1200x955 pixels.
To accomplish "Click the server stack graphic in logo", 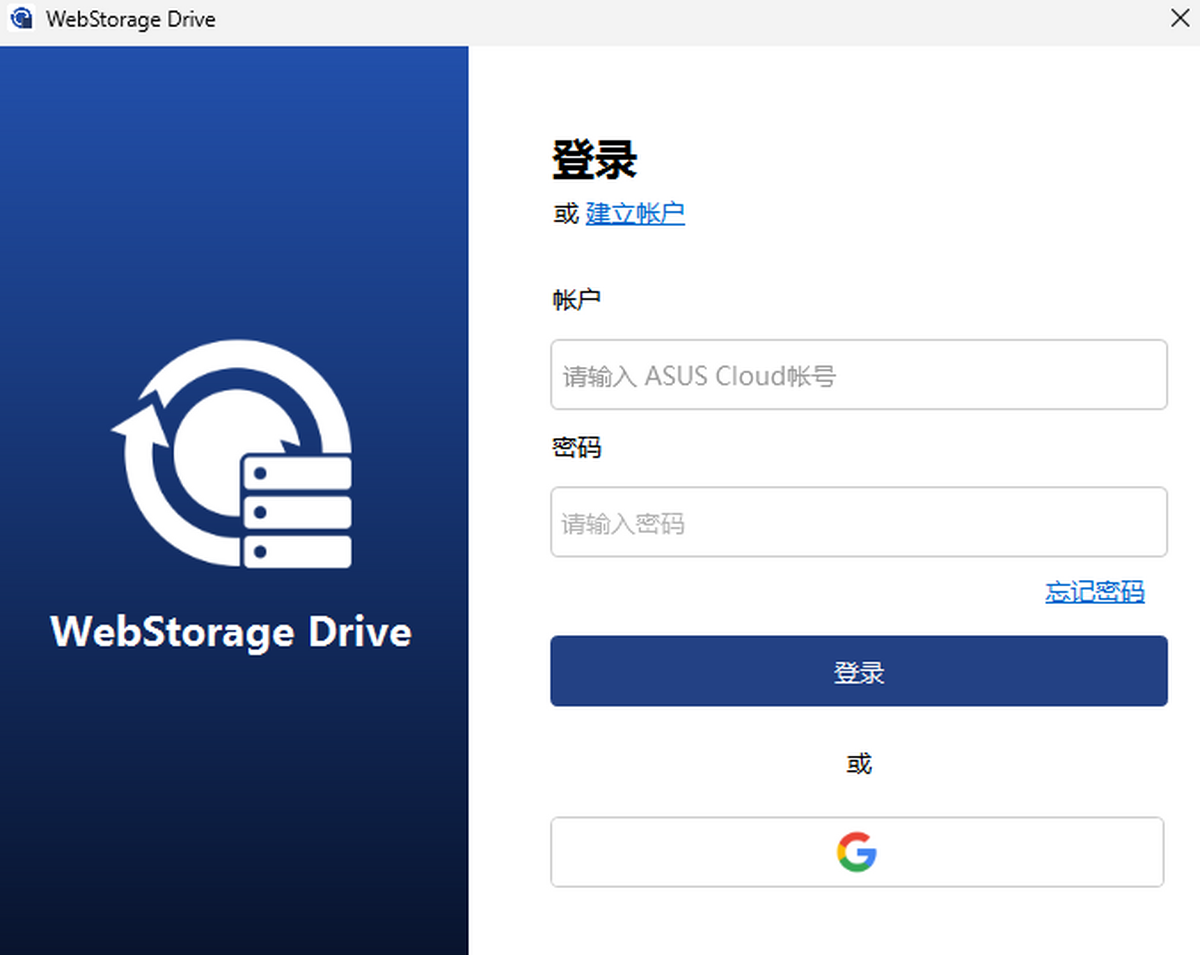I will tap(297, 512).
